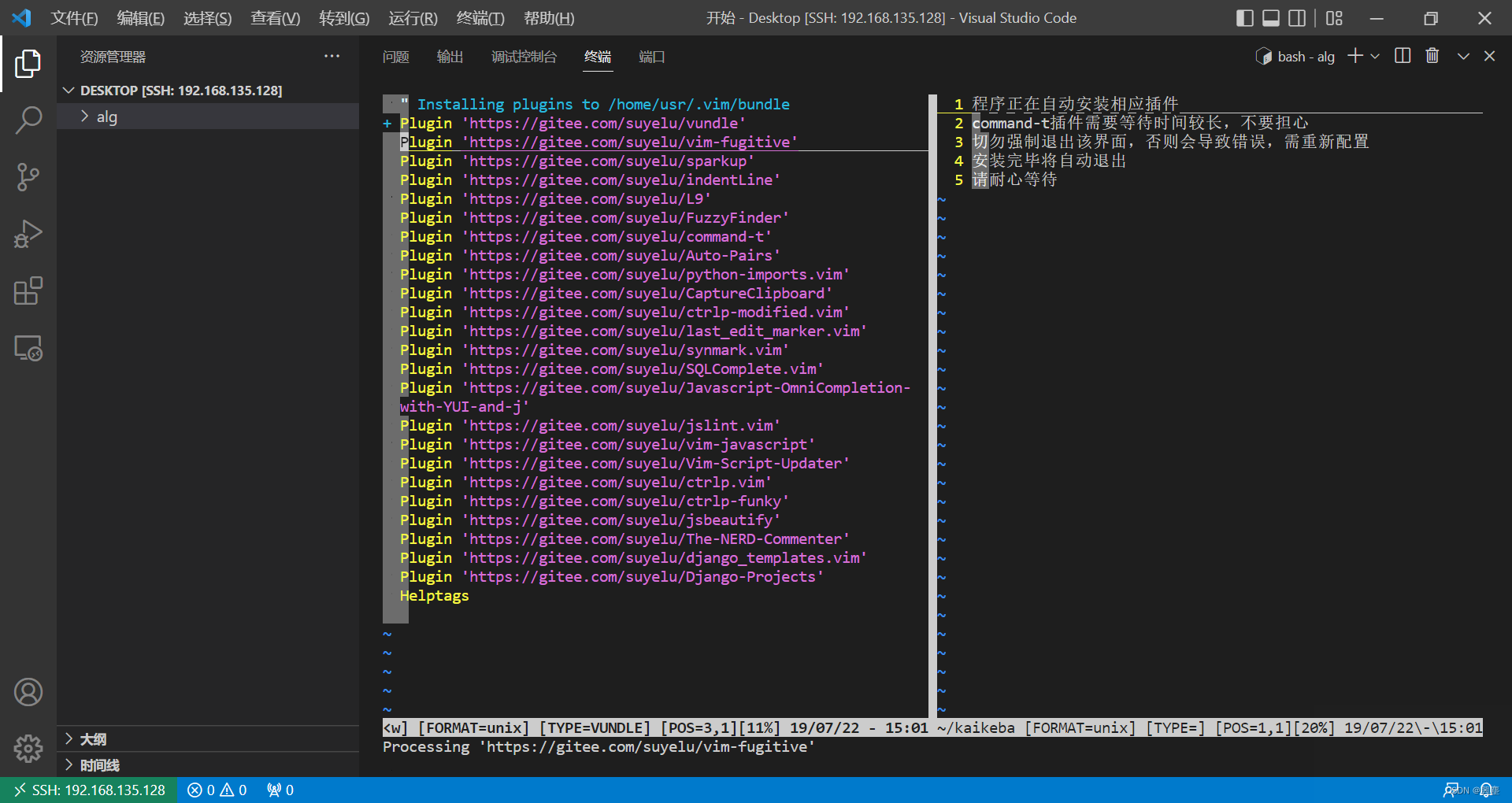Click the Helptags line in terminal
Screen dimensions: 1512x803
tap(434, 595)
